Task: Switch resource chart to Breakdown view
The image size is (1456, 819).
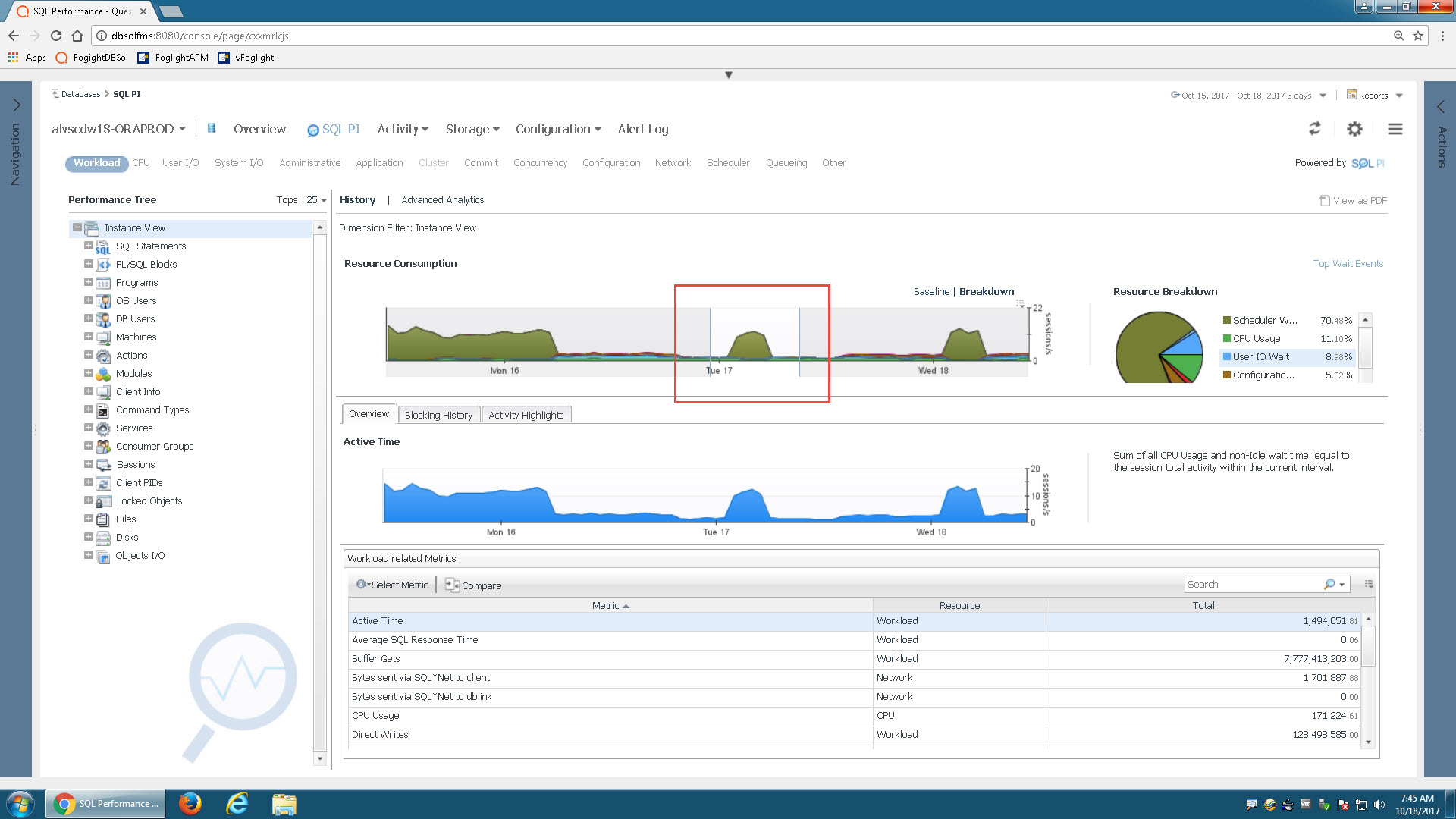Action: [x=986, y=291]
